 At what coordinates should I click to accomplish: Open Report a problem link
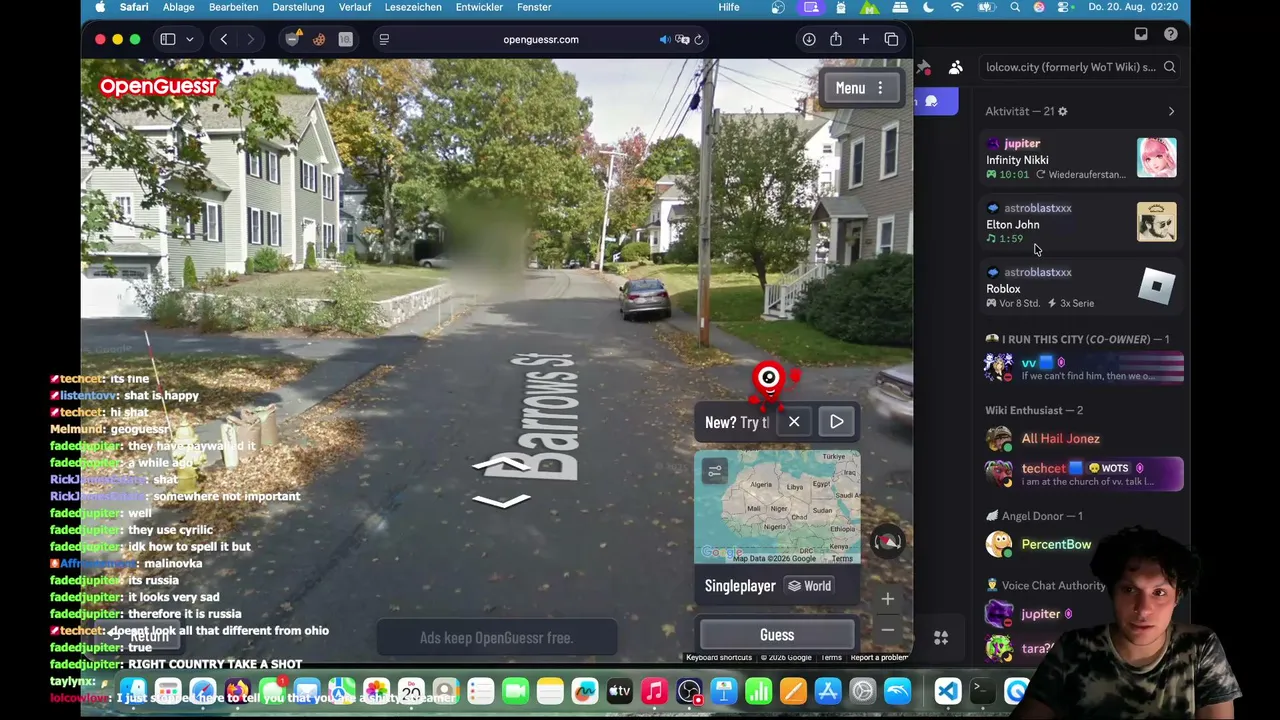pos(878,657)
